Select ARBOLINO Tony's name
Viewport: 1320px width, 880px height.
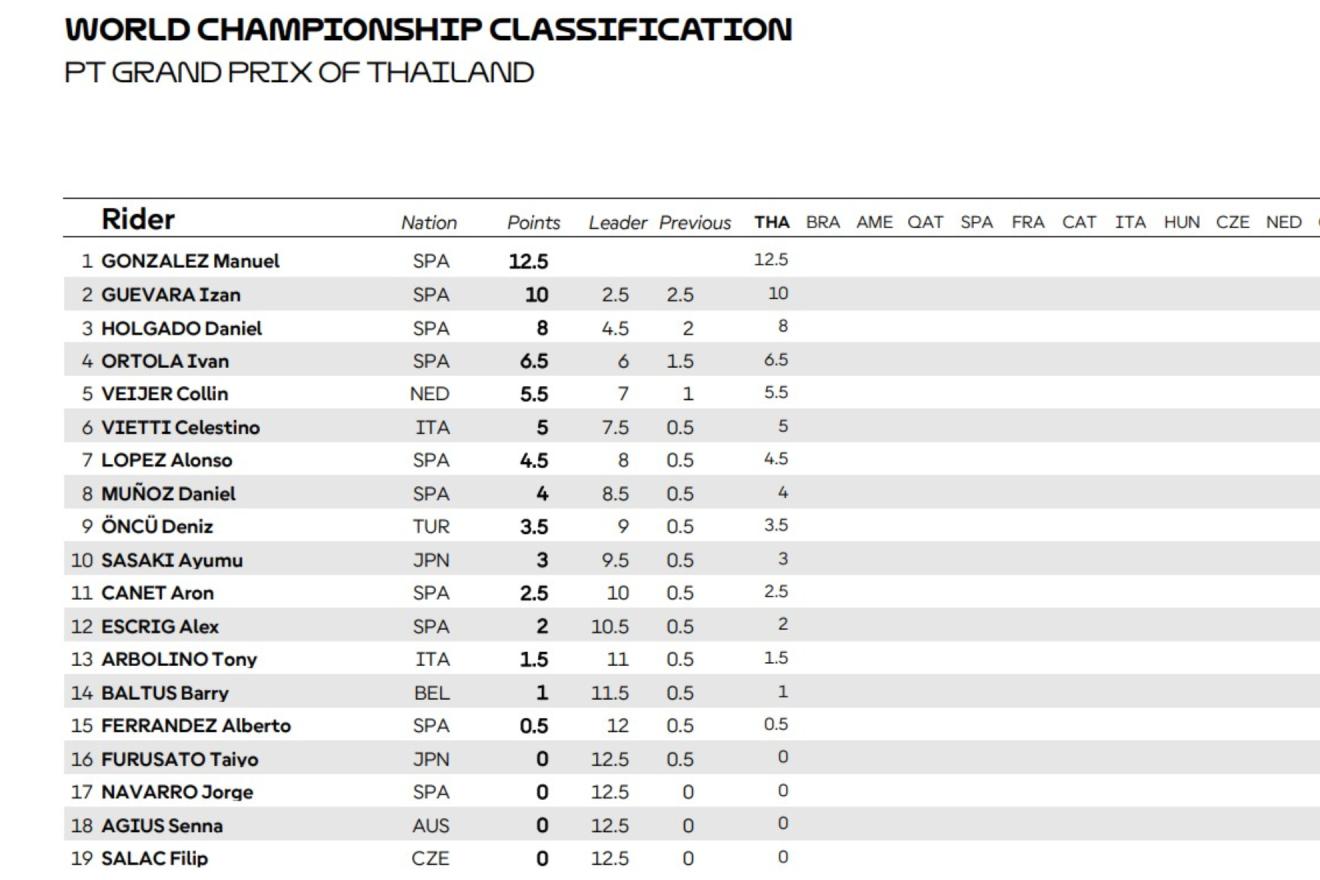[179, 659]
